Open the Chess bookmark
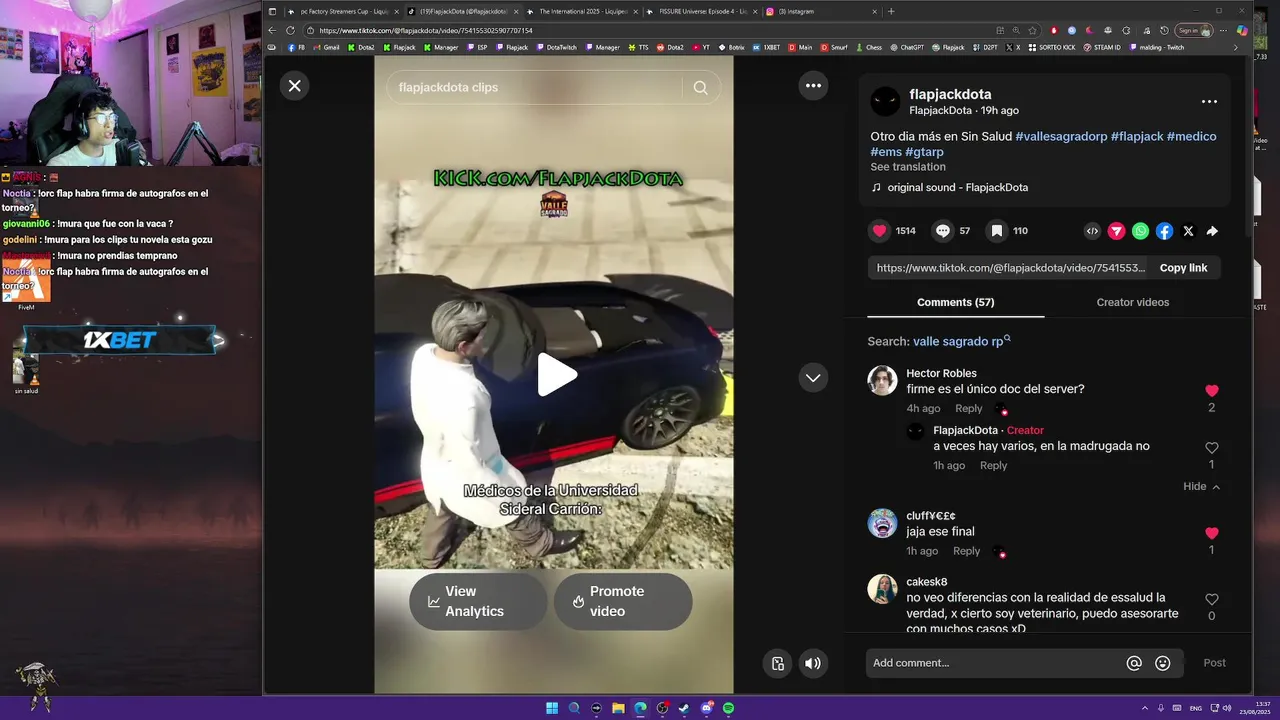This screenshot has height=720, width=1280. pos(869,47)
